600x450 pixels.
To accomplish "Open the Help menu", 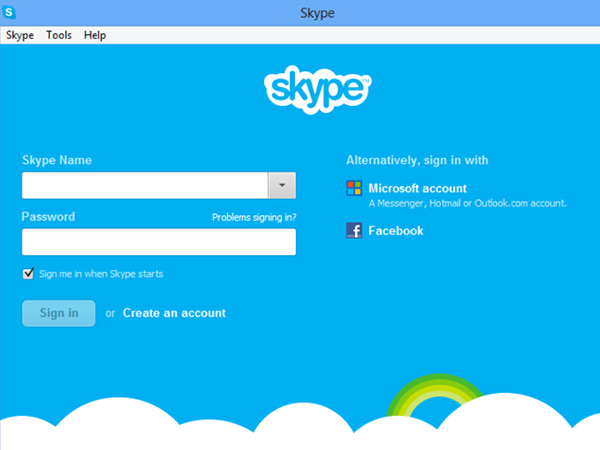I will pyautogui.click(x=95, y=35).
